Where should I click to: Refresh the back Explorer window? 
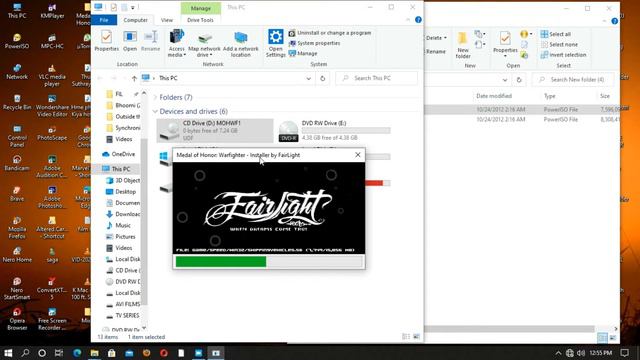[x=519, y=80]
